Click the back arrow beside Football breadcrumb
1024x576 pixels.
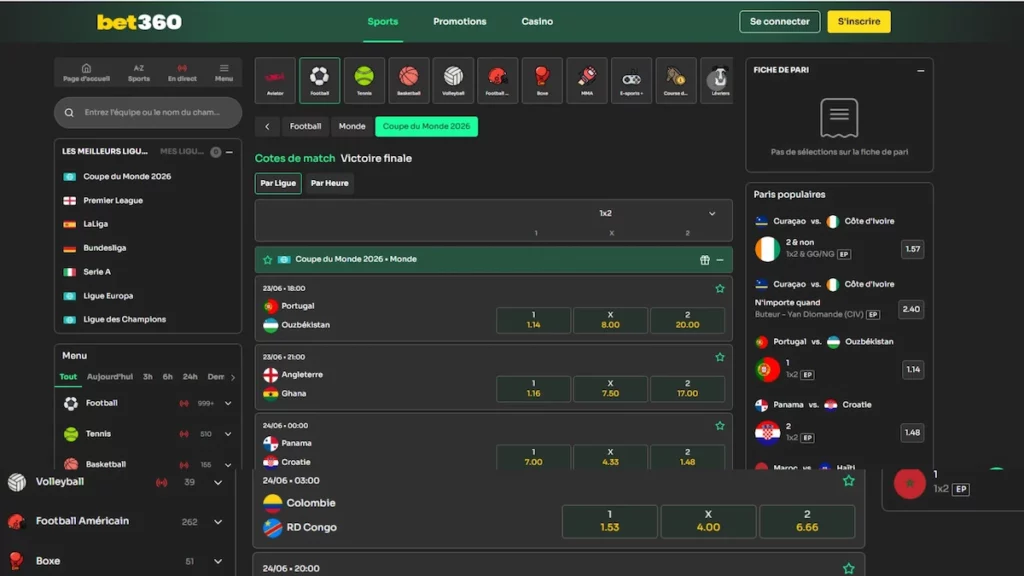(x=267, y=127)
